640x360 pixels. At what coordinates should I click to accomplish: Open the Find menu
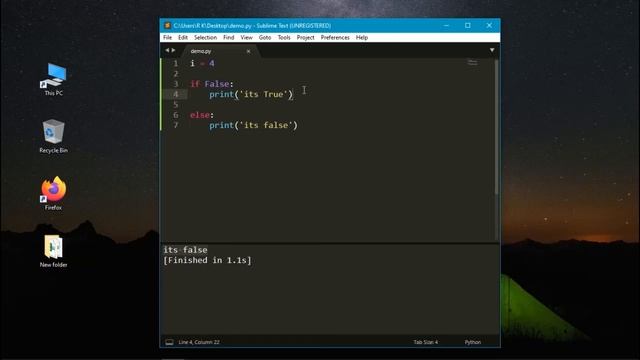point(229,38)
